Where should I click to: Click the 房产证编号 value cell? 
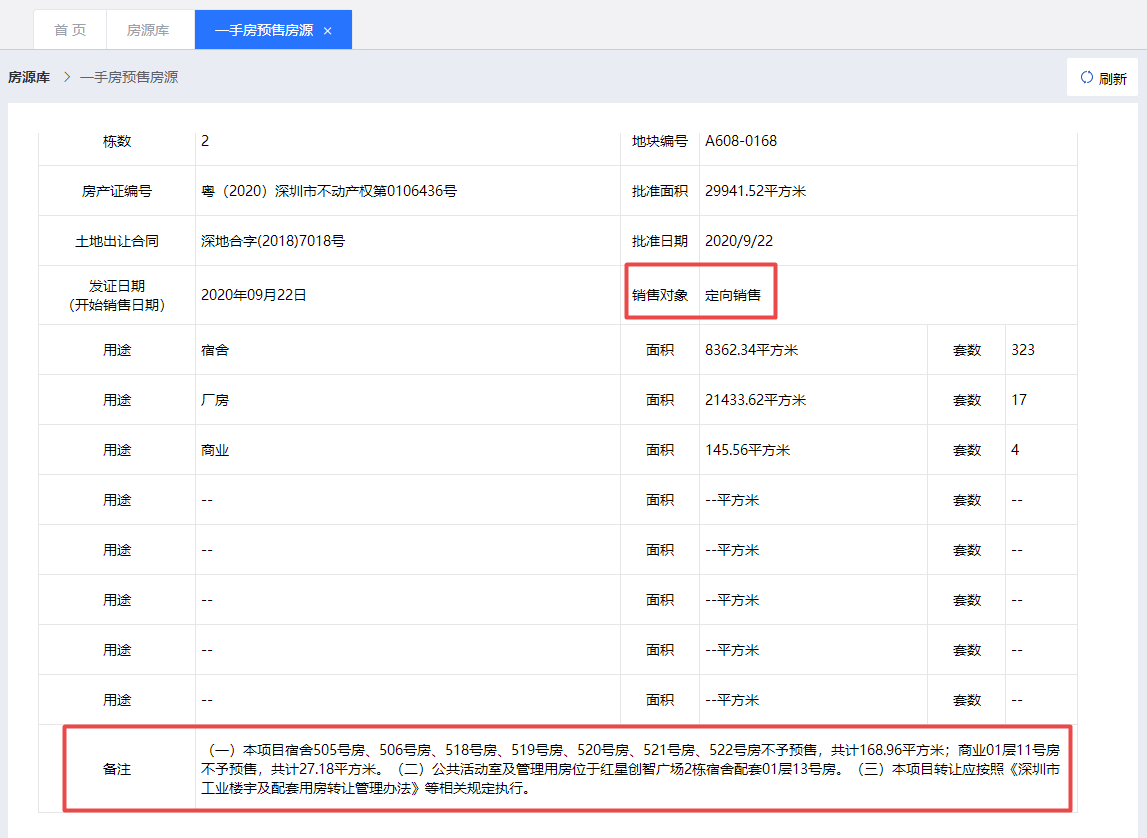pyautogui.click(x=407, y=191)
